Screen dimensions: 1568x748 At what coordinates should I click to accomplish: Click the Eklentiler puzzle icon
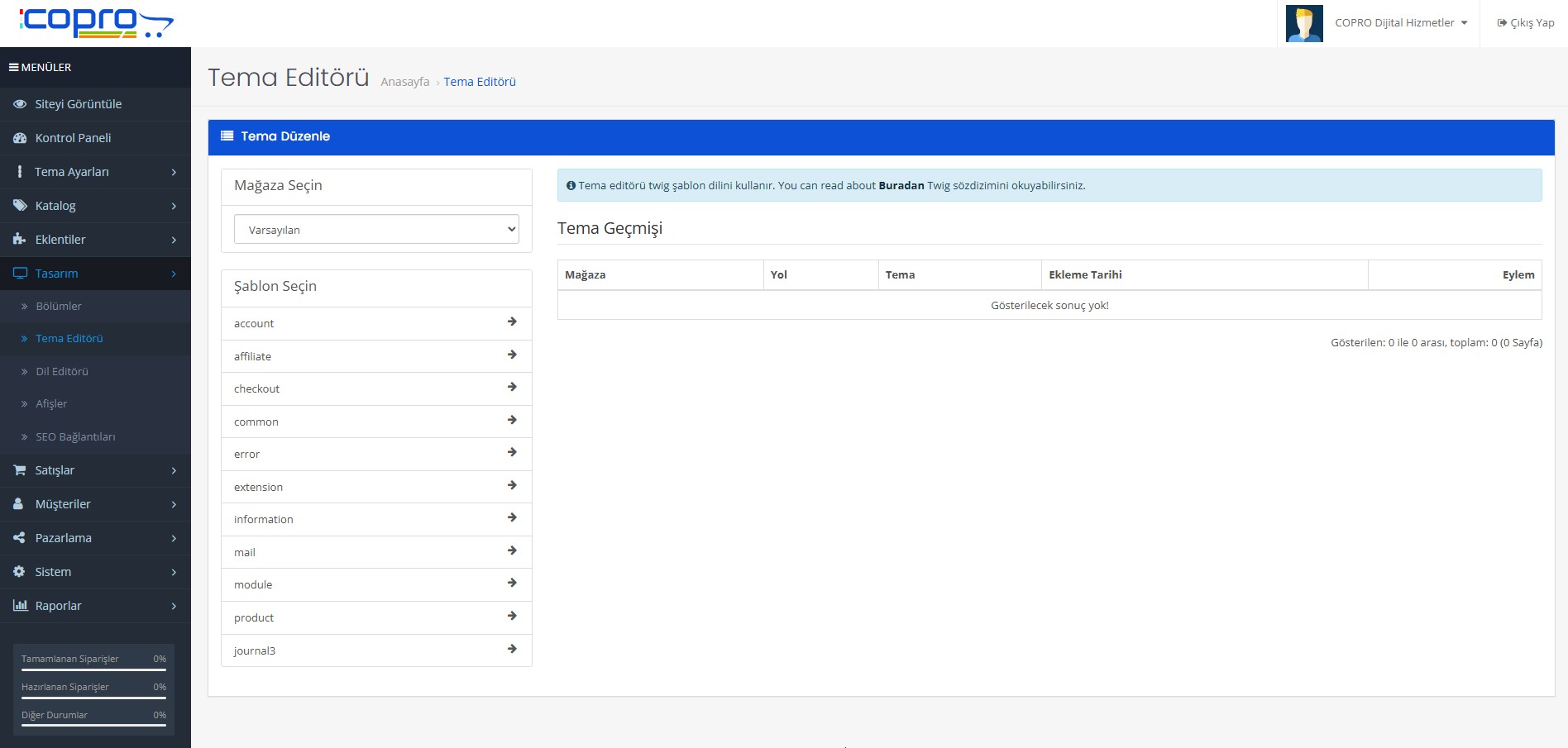pyautogui.click(x=20, y=240)
